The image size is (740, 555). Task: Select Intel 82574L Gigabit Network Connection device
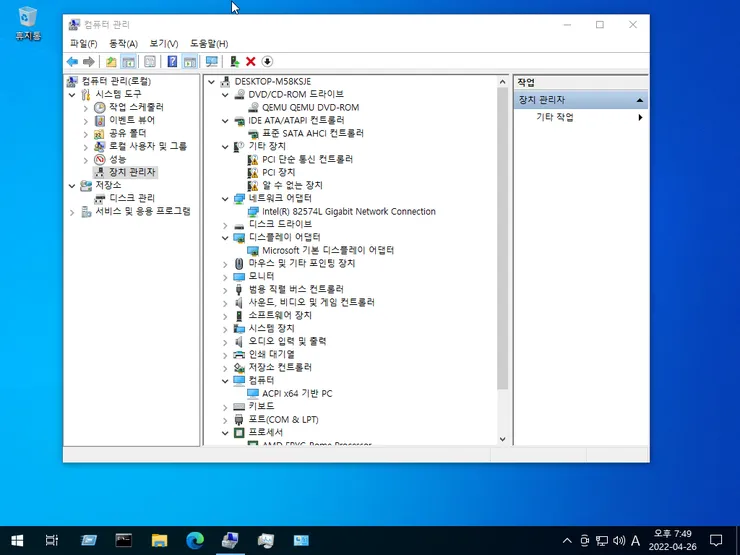coord(349,211)
